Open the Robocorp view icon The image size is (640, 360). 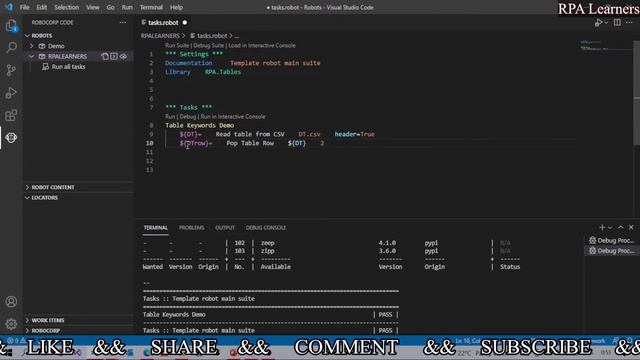11,138
